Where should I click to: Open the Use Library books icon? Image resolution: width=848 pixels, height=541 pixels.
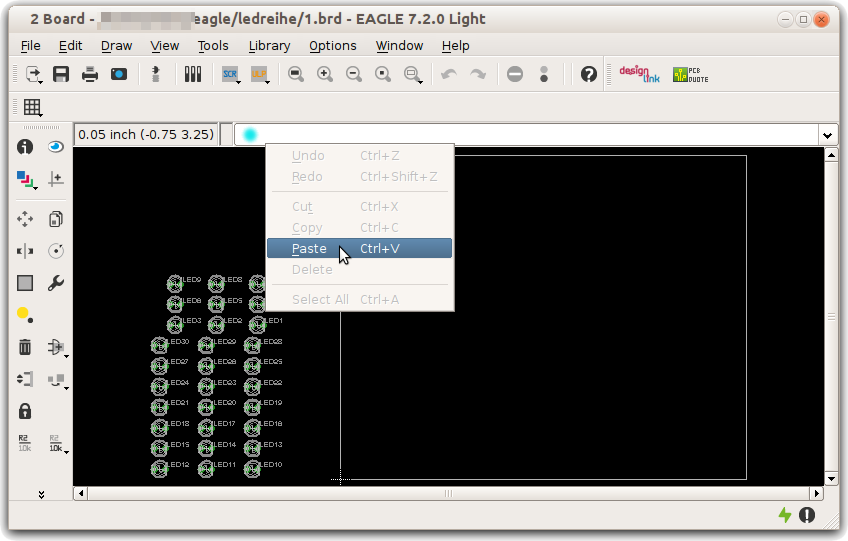click(193, 74)
